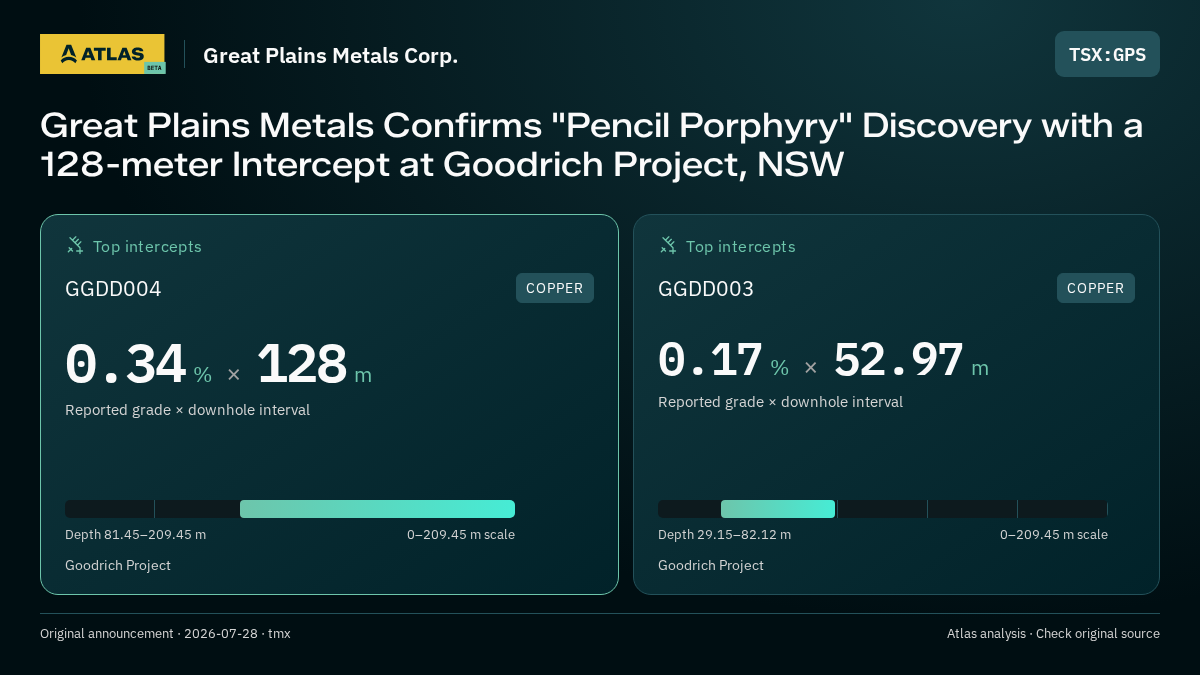The image size is (1200, 675).
Task: Click the Pencil Porphyry headline
Action: [x=592, y=145]
